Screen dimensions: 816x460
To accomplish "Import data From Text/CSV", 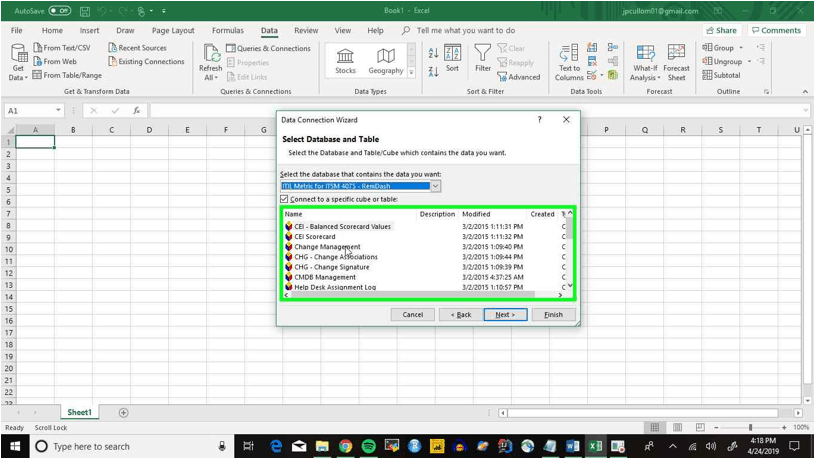I will [62, 47].
